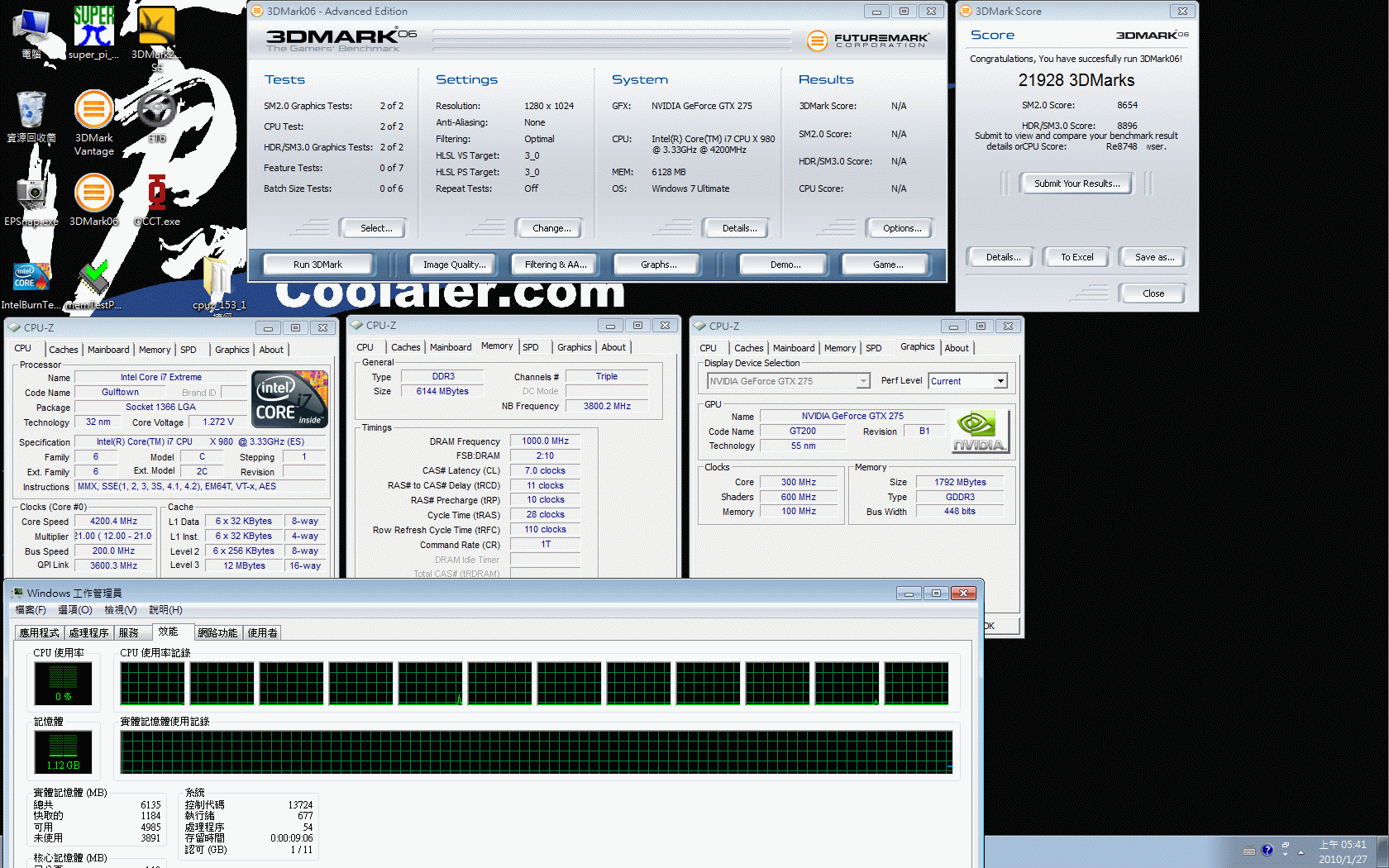Launch the 3DMark06 desktop shortcut
Viewport: 1389px width, 868px height.
coord(93,199)
